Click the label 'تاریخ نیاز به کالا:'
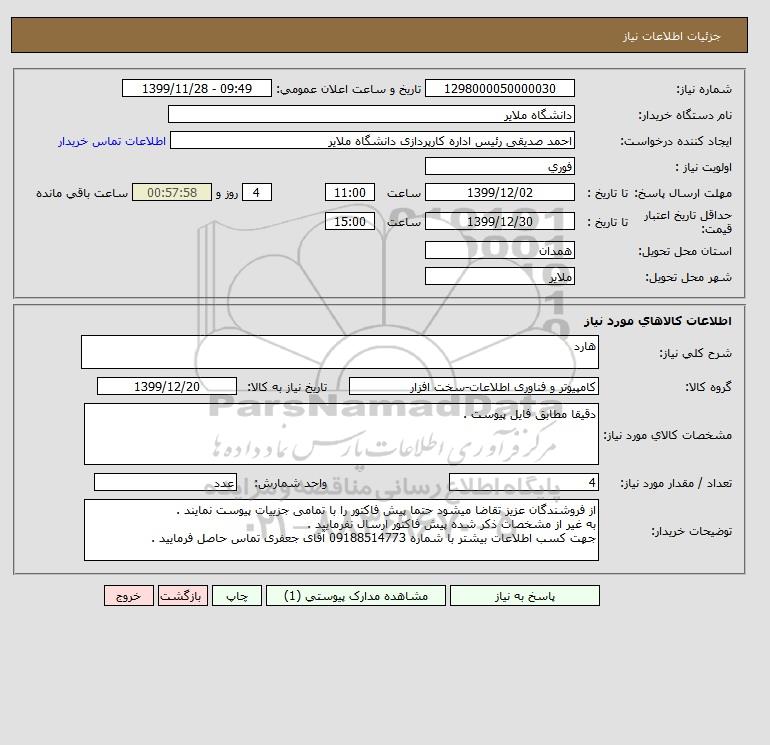Viewport: 770px width, 745px height. [x=287, y=387]
